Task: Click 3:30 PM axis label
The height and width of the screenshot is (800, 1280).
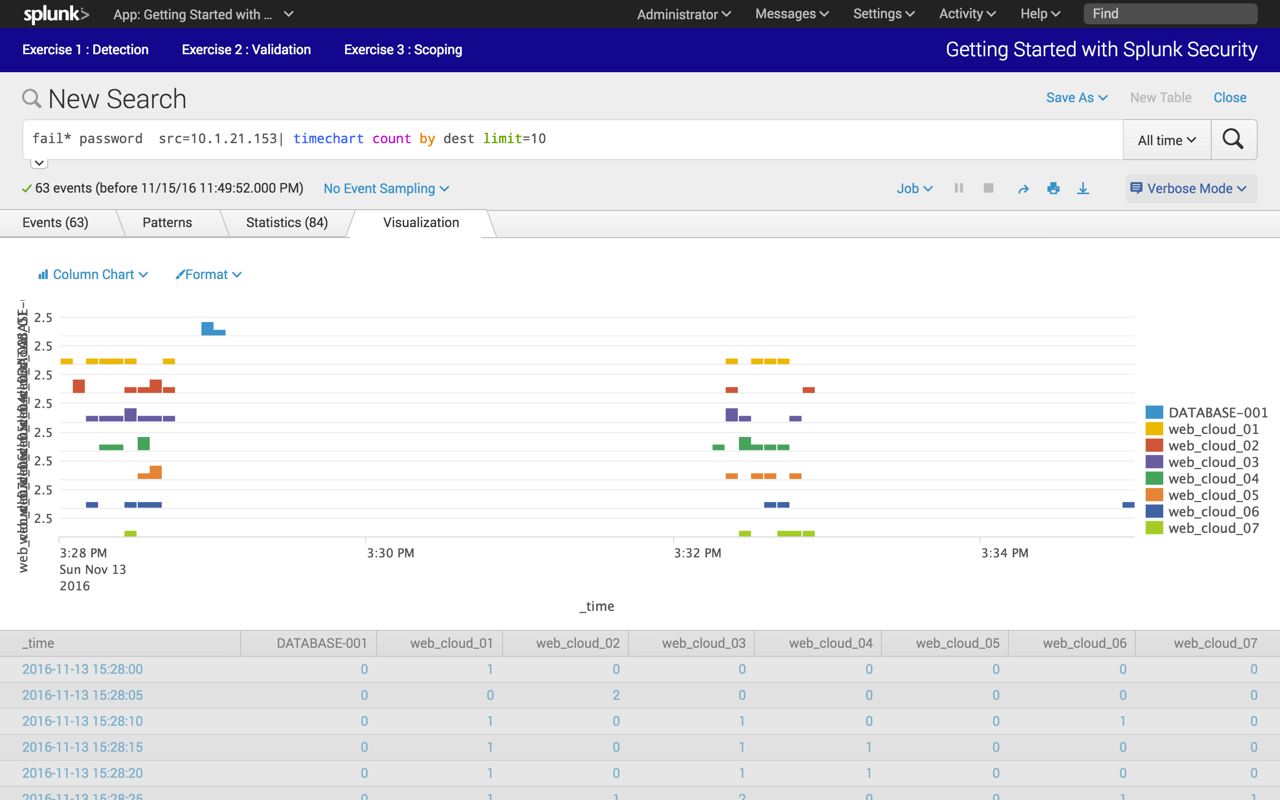Action: click(390, 553)
